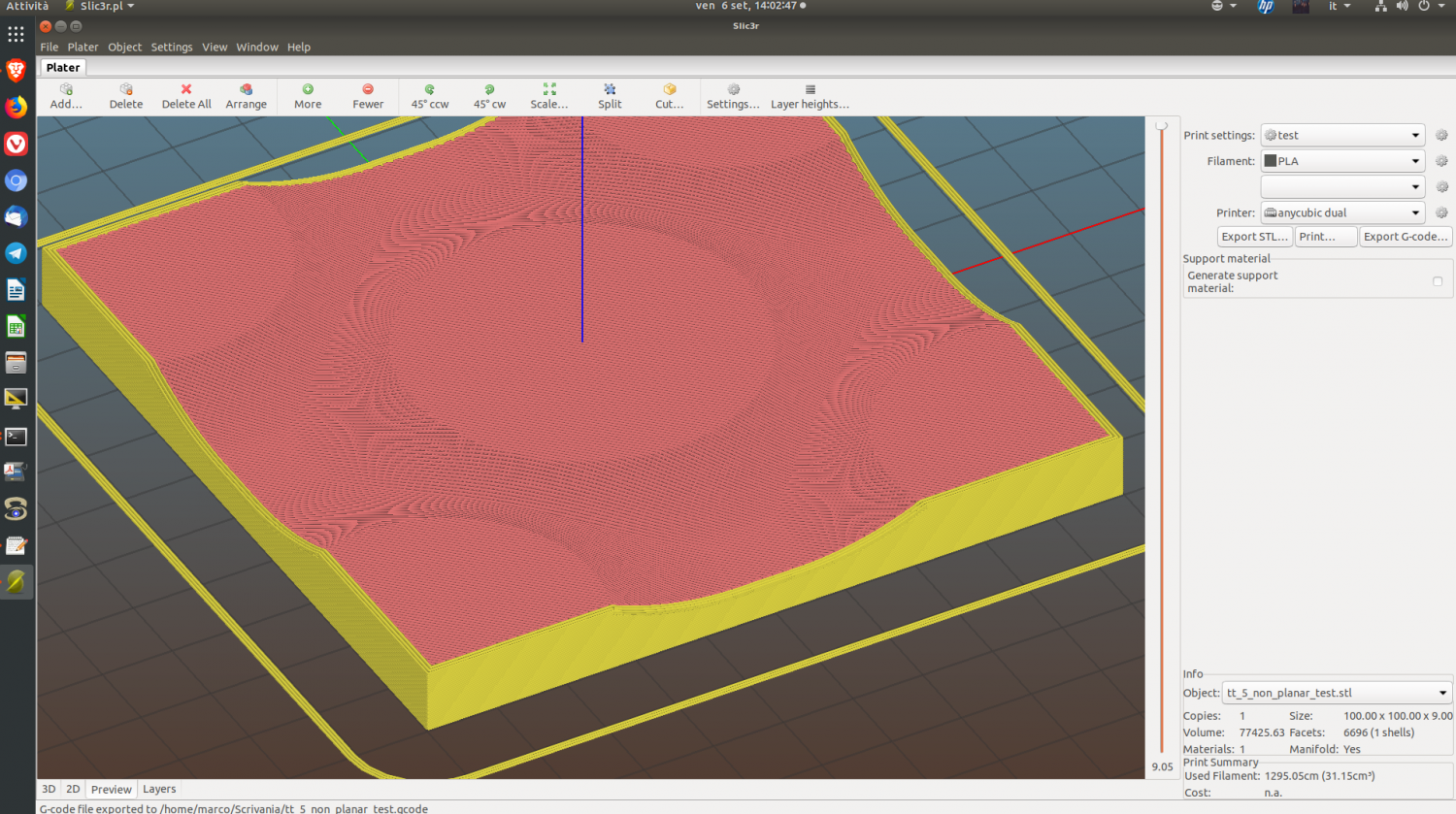Open the Help menu

tap(299, 47)
